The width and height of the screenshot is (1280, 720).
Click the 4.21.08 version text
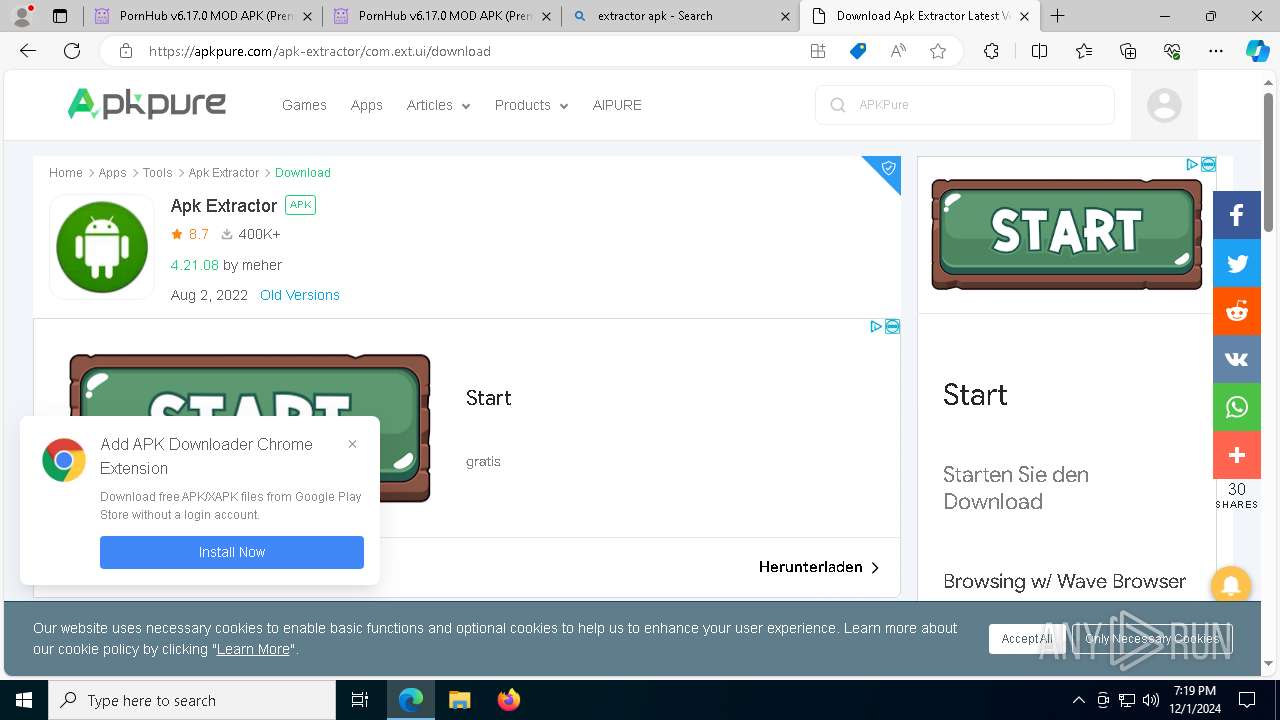(195, 265)
